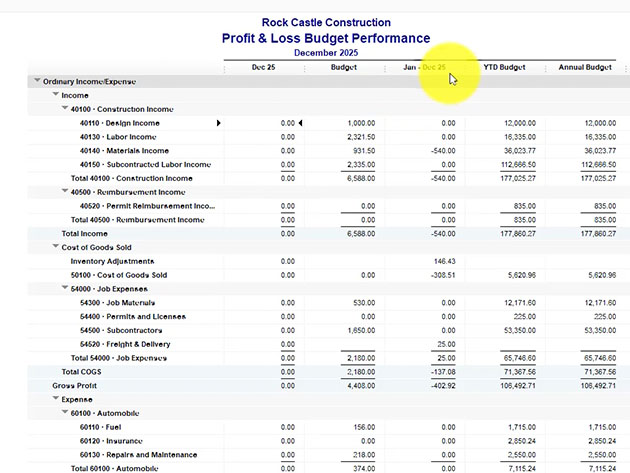Click the Annual Budget column header
The height and width of the screenshot is (473, 630).
(585, 68)
